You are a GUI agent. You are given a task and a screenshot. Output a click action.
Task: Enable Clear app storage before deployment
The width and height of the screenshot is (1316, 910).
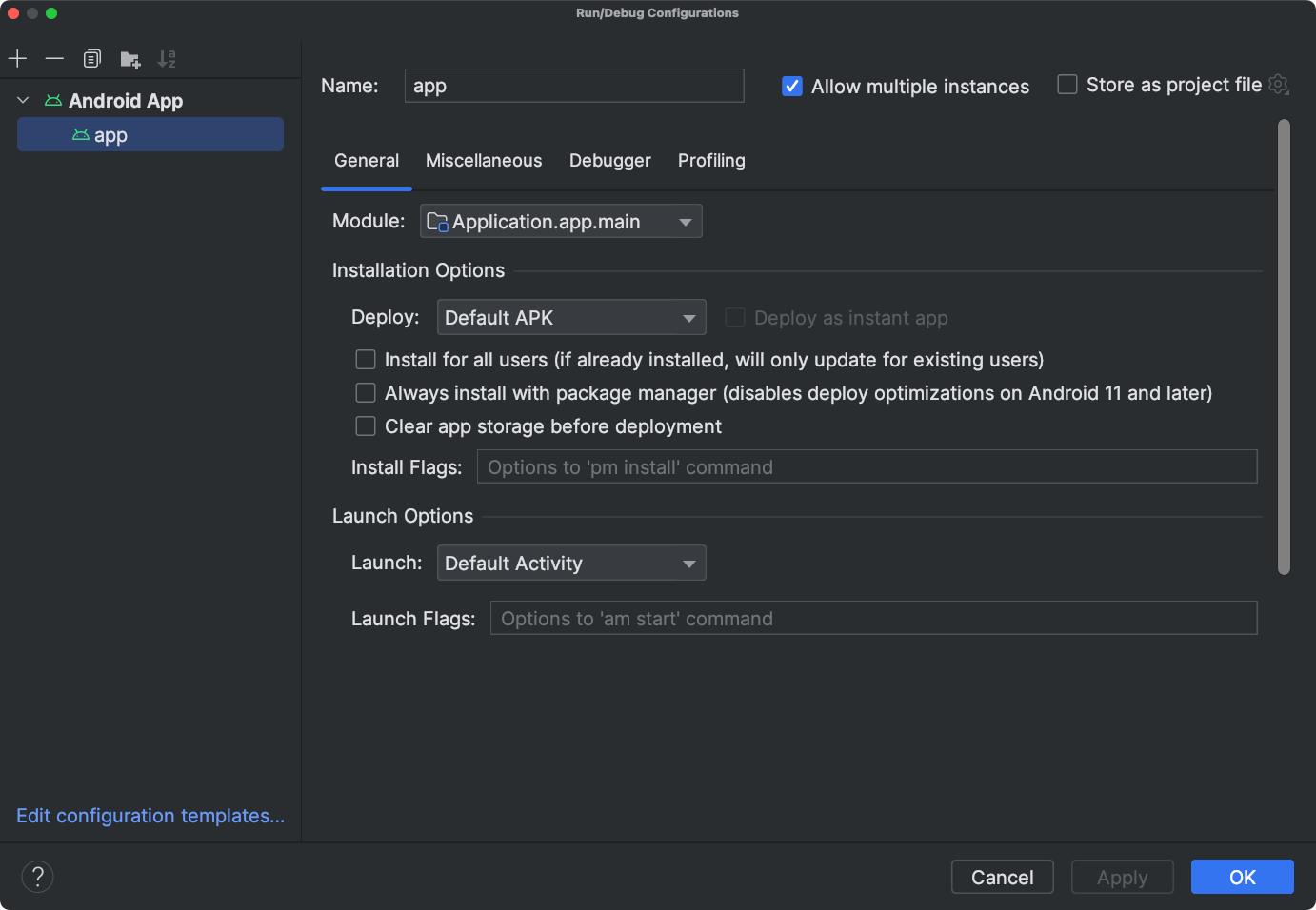click(x=366, y=425)
